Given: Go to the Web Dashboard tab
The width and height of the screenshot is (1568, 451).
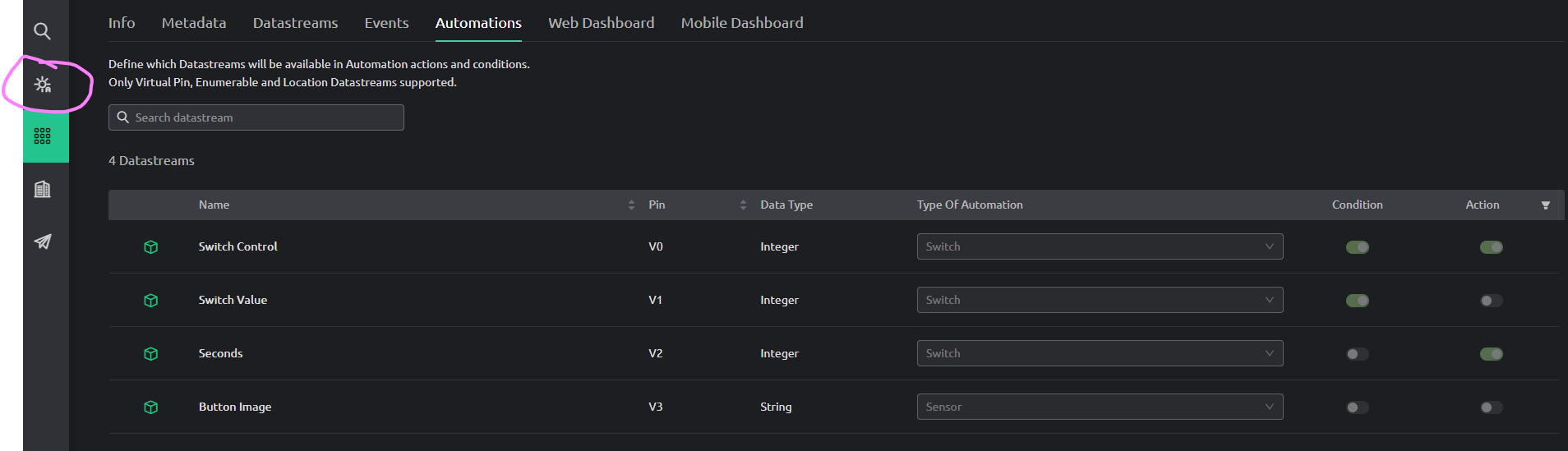Looking at the screenshot, I should [x=602, y=23].
